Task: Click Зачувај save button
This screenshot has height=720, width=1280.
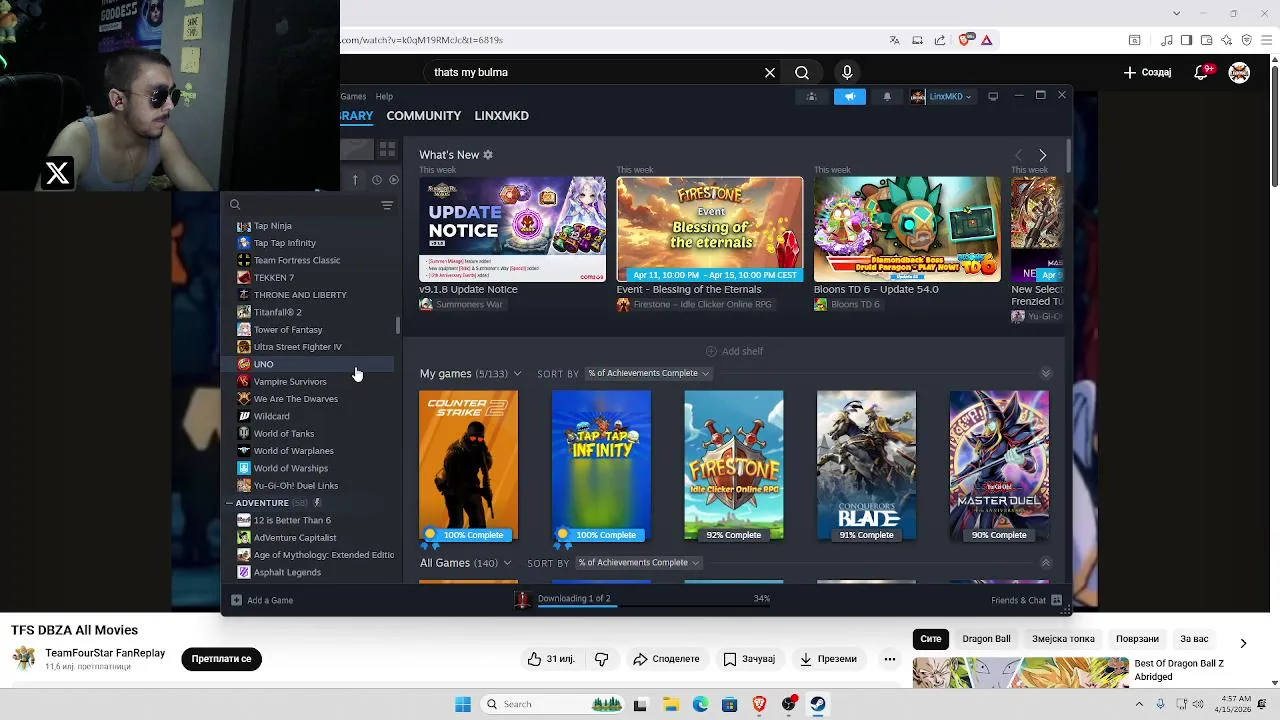Action: pyautogui.click(x=749, y=659)
